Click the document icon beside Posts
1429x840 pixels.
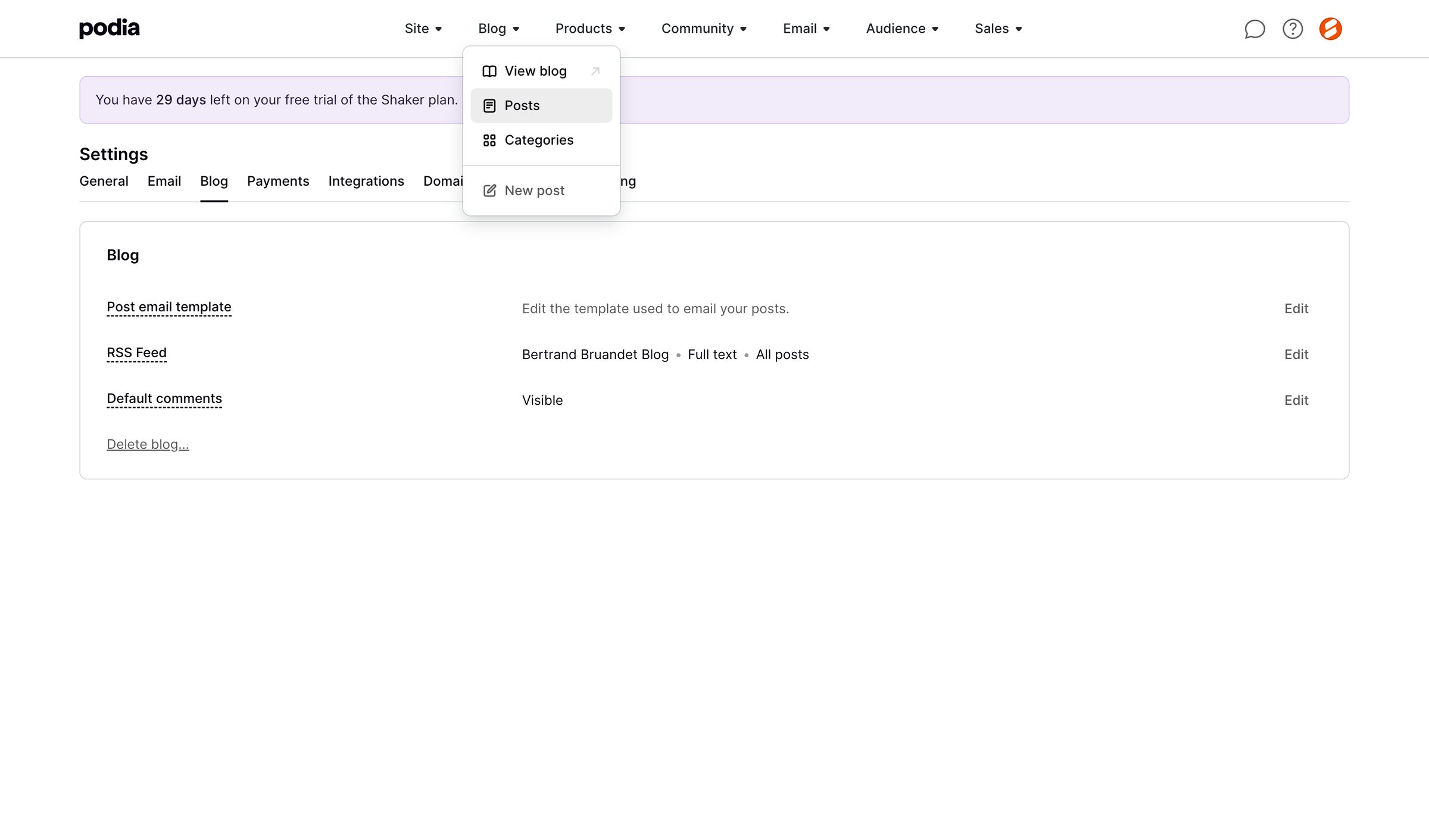click(489, 106)
